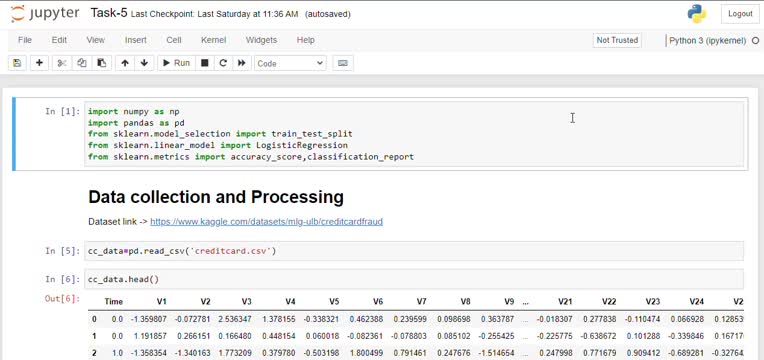Move the selected cell down with the arrow
764x360 pixels.
point(144,63)
